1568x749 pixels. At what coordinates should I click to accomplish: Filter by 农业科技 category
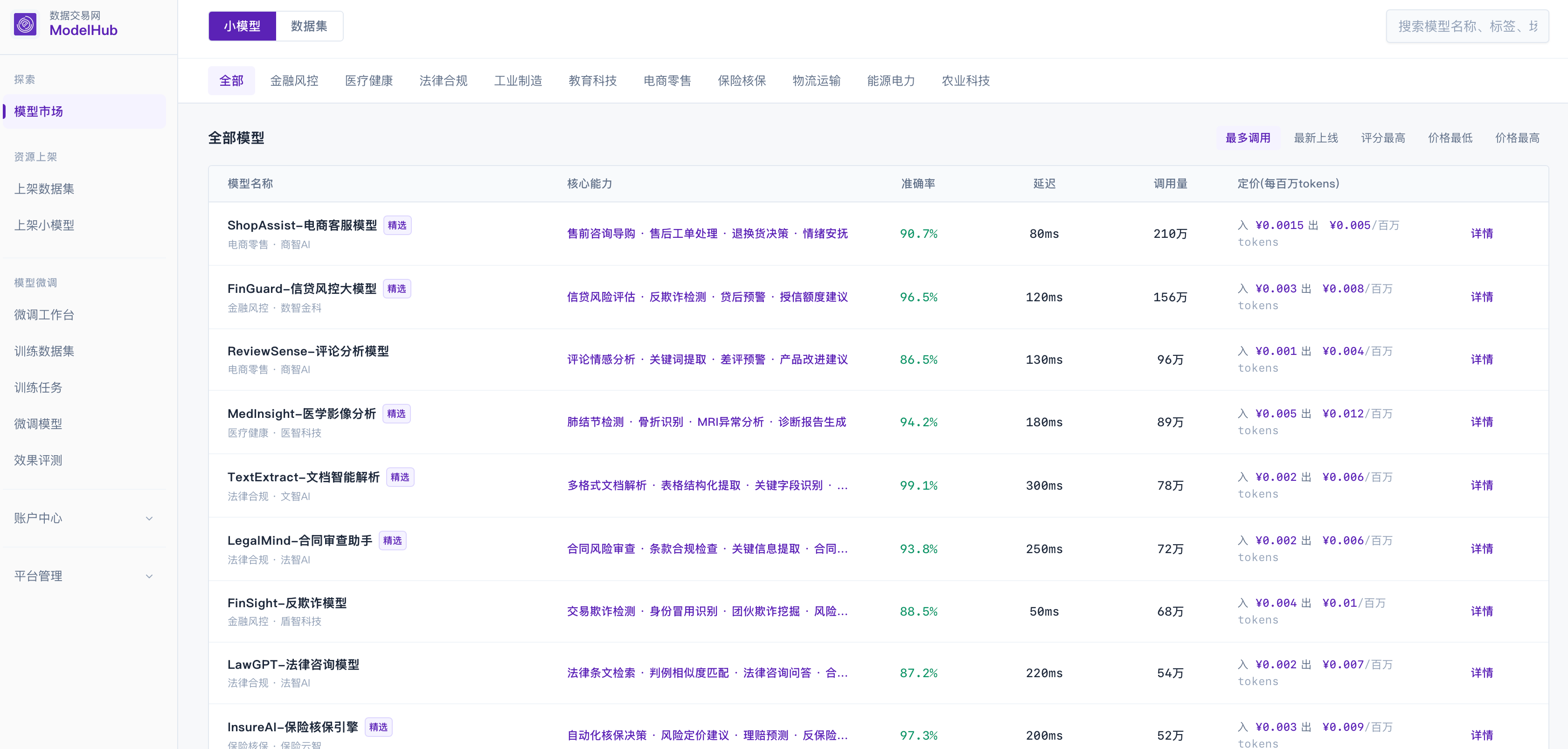965,81
